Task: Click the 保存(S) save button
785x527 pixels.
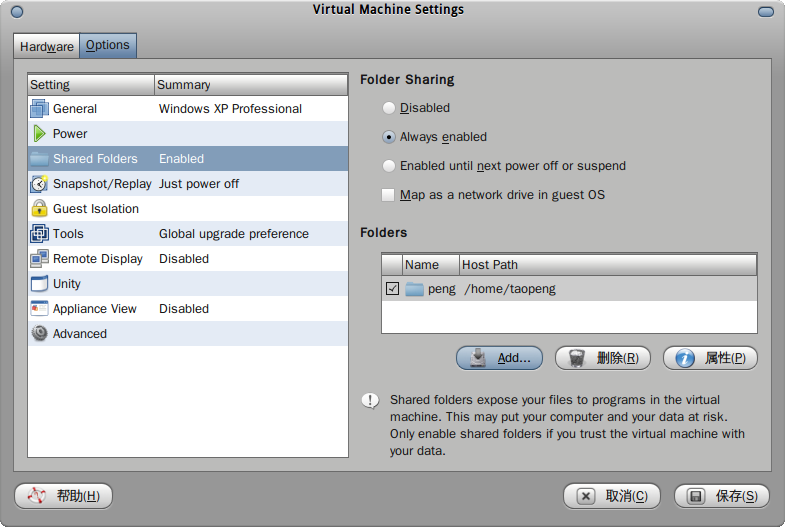Action: coord(721,496)
